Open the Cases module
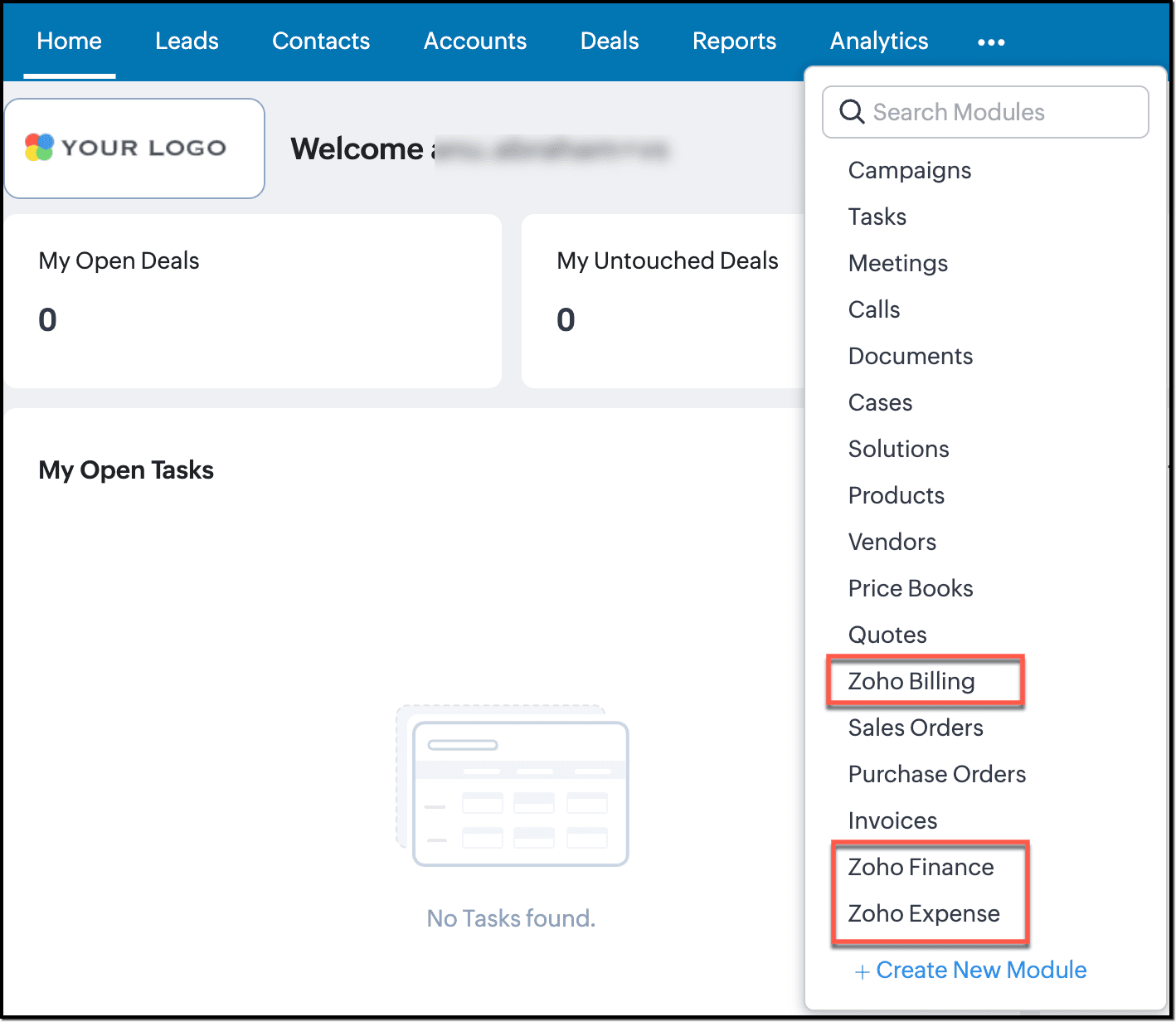1176x1022 pixels. coord(880,403)
